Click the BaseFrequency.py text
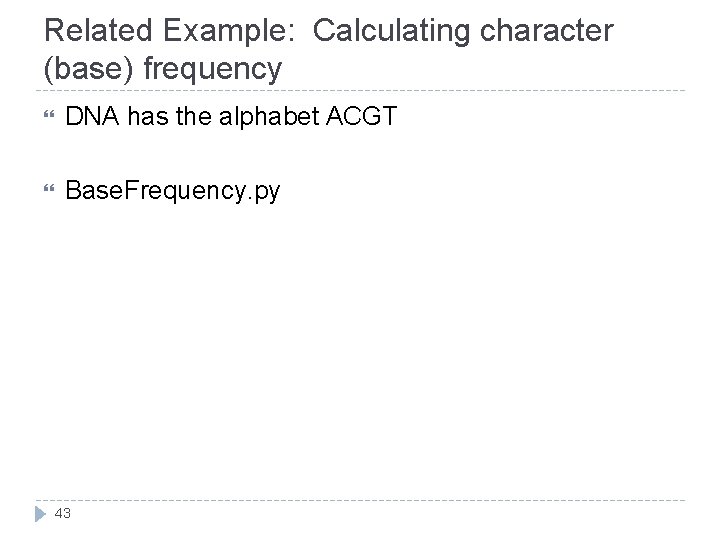The image size is (720, 540). pos(173,191)
